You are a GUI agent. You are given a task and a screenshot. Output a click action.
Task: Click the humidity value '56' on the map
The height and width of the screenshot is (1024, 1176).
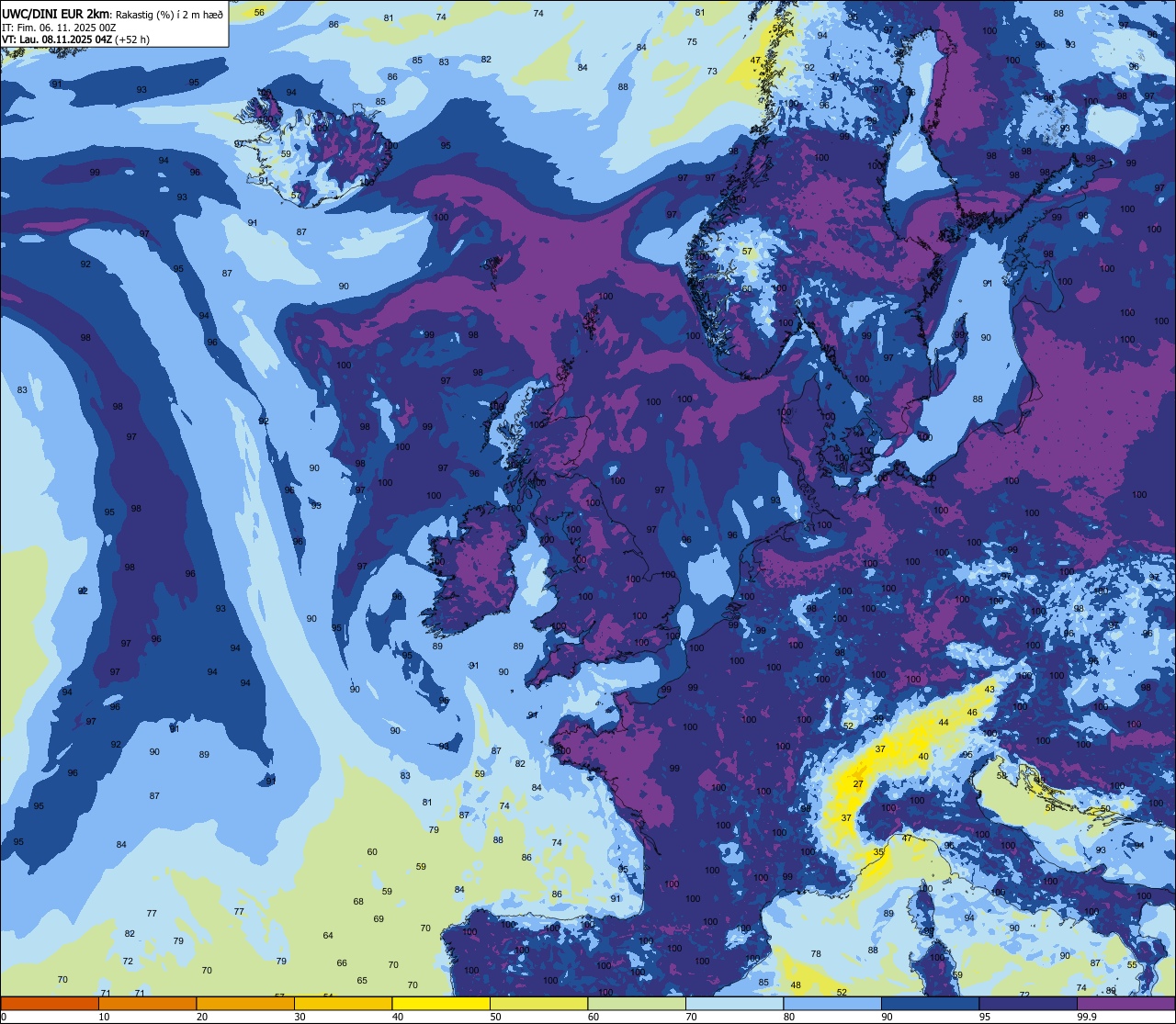click(259, 12)
